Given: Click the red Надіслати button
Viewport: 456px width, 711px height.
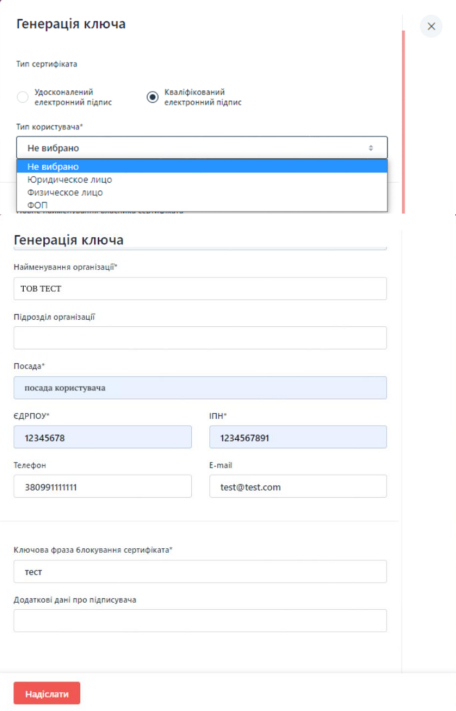Looking at the screenshot, I should click(x=47, y=693).
